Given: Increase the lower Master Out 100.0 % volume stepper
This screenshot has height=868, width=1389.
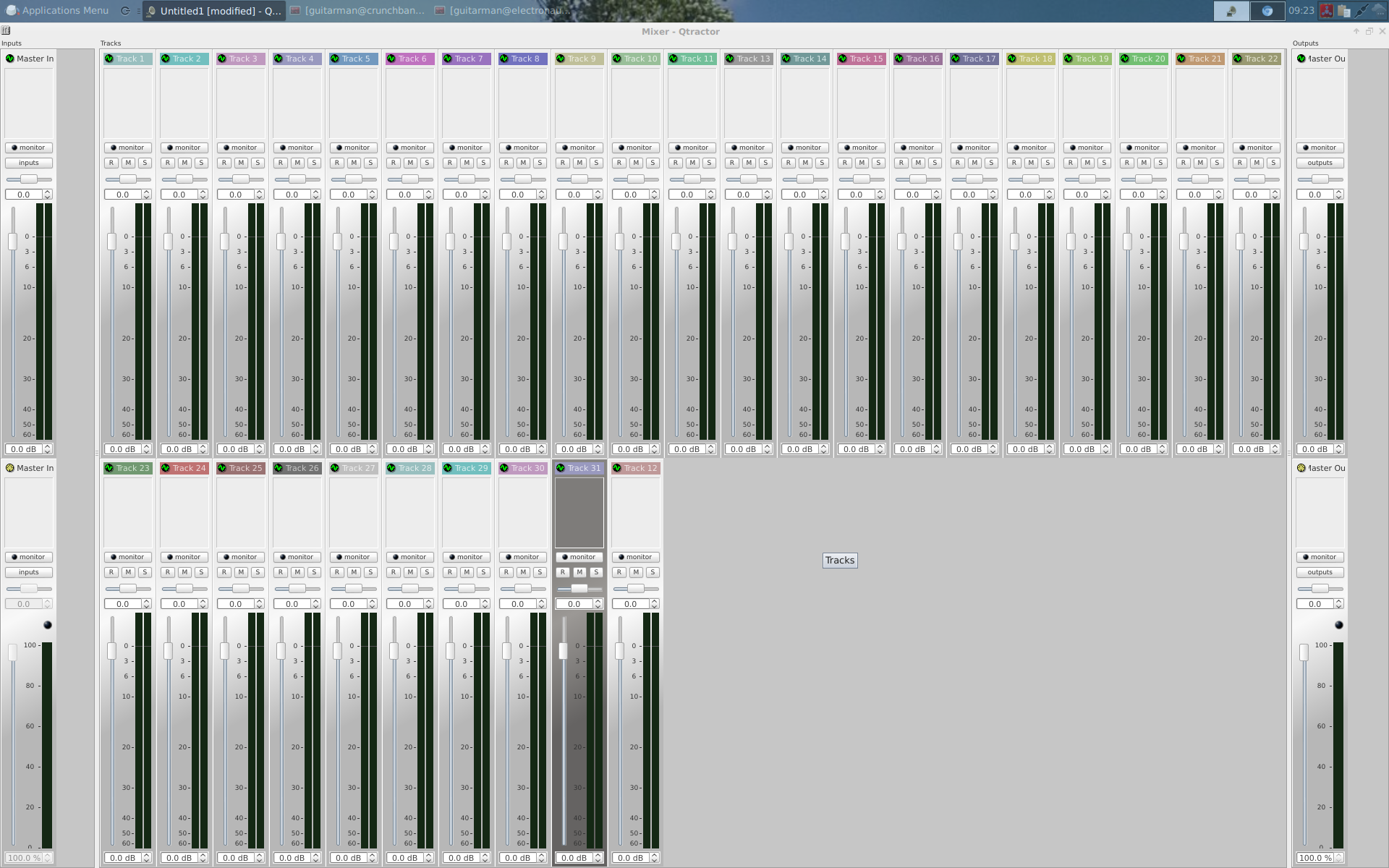Looking at the screenshot, I should 1339,856.
